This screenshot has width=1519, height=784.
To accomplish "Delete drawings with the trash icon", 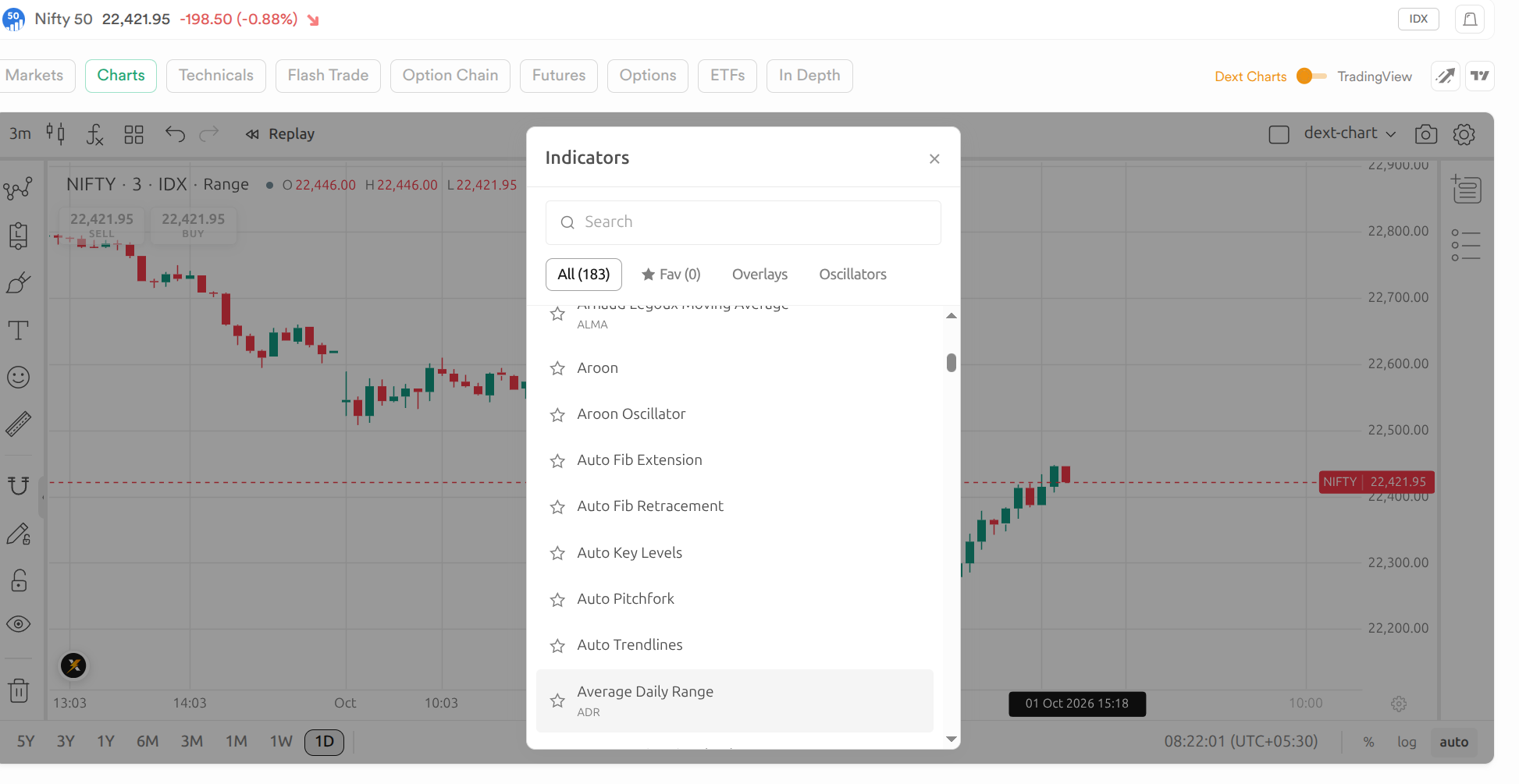I will 19,690.
